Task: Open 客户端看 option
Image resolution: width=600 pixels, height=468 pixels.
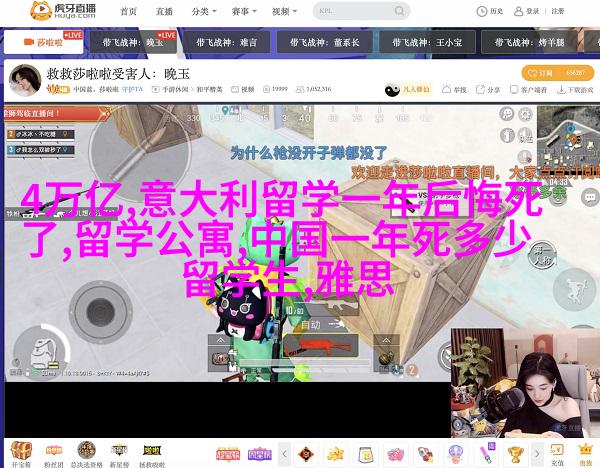Action: pos(528,90)
